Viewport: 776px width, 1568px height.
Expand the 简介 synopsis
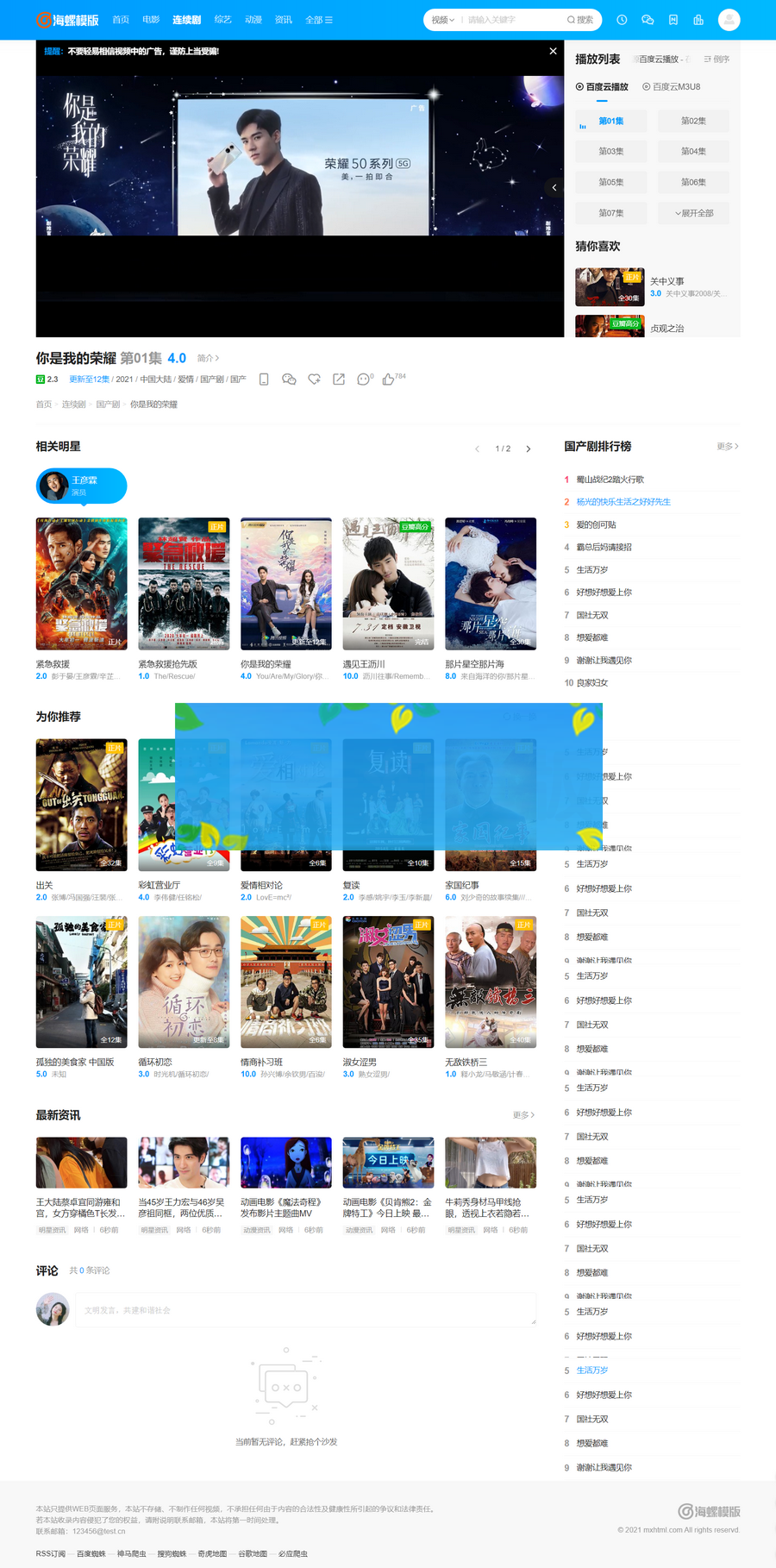(208, 358)
